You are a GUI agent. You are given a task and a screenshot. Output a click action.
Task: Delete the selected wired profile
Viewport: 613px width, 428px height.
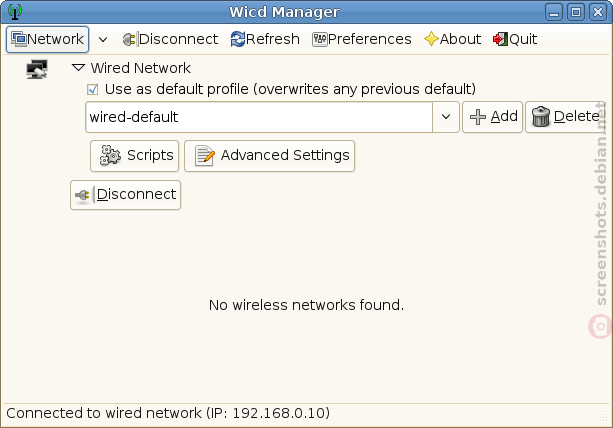(x=565, y=117)
